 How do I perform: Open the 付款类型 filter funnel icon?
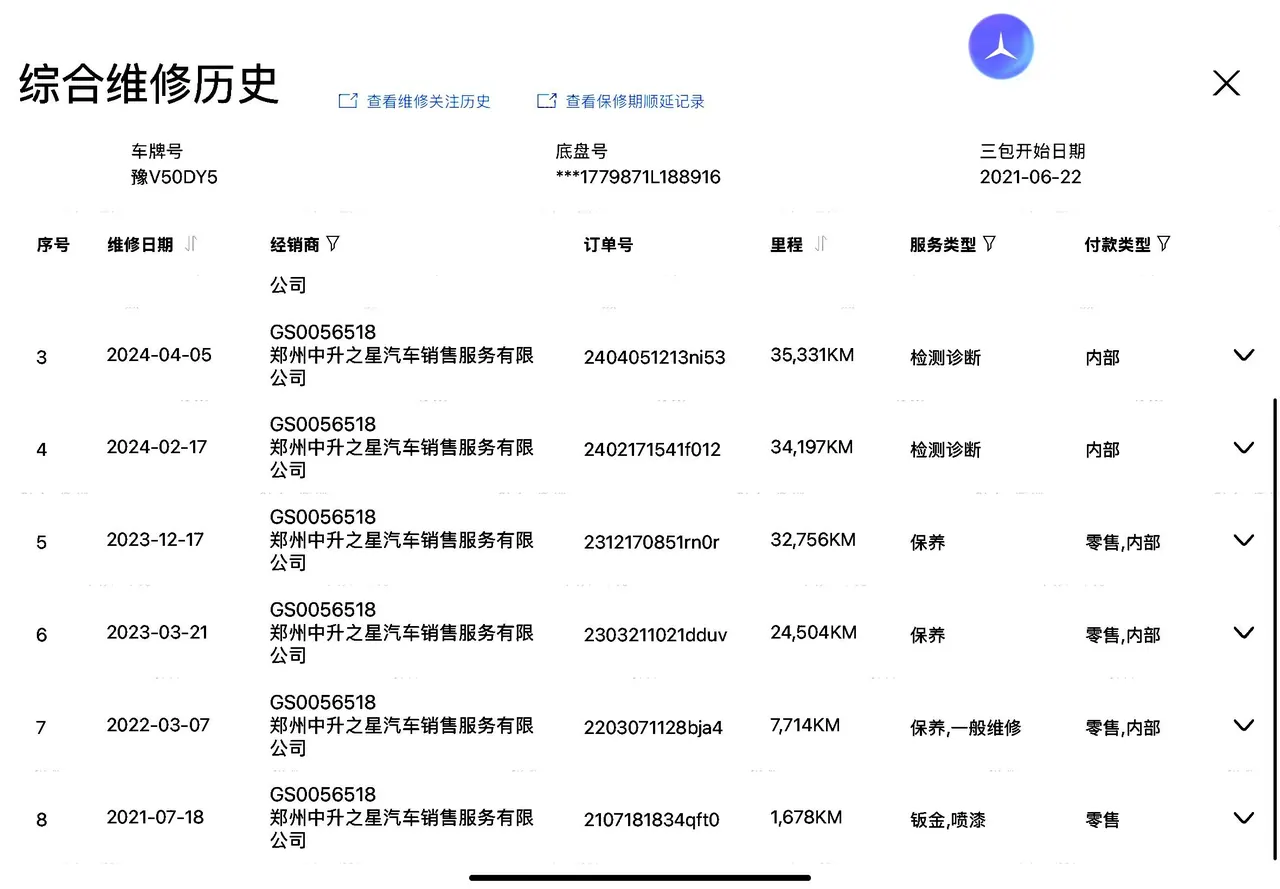(1163, 244)
